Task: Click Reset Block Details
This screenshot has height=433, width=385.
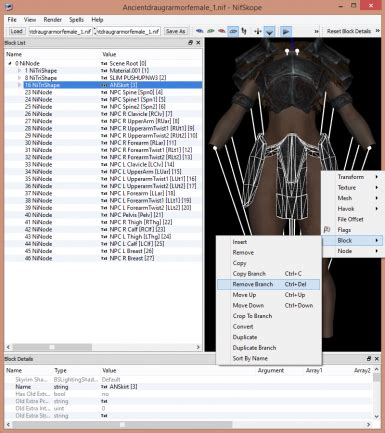Action: point(349,31)
